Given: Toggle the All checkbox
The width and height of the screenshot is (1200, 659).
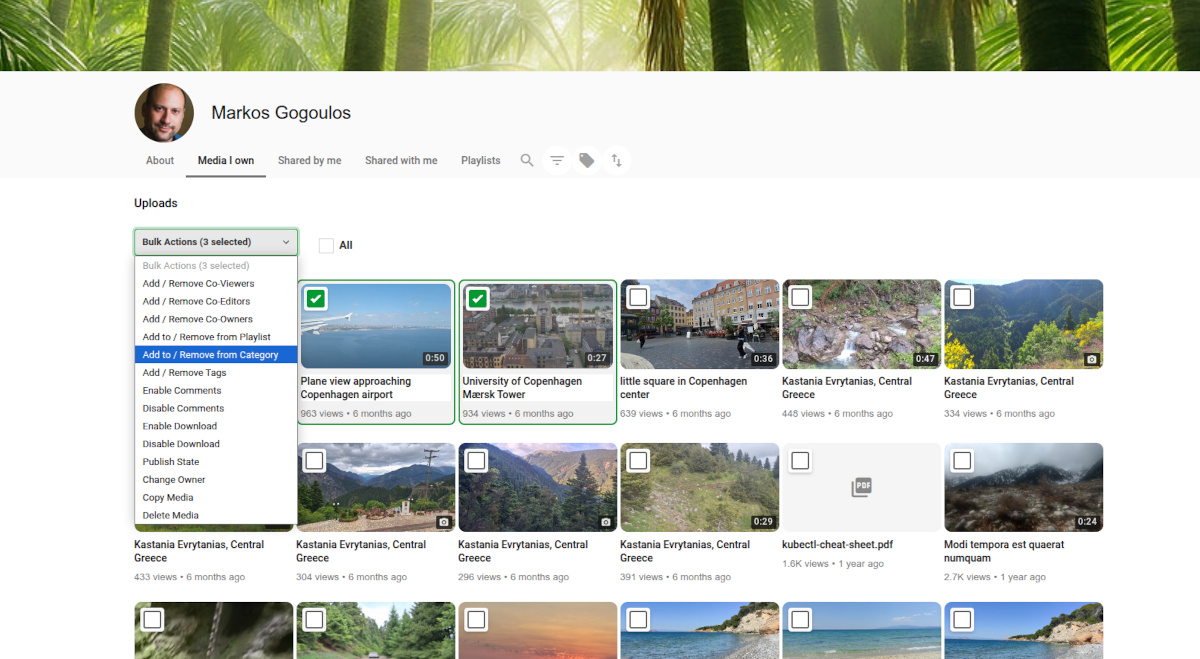Looking at the screenshot, I should tap(326, 245).
